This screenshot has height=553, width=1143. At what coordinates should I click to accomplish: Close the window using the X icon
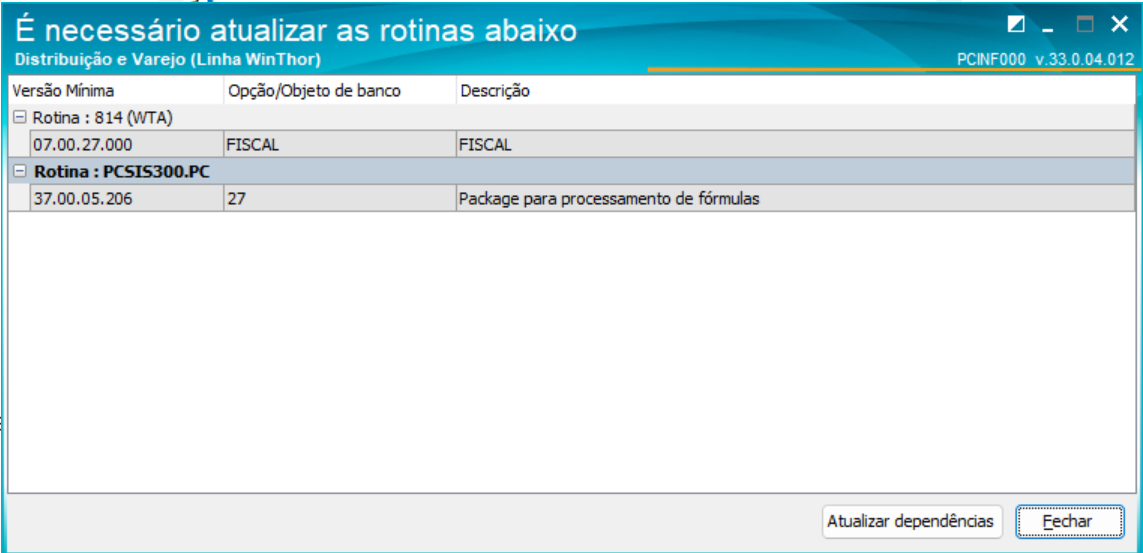[x=1118, y=24]
